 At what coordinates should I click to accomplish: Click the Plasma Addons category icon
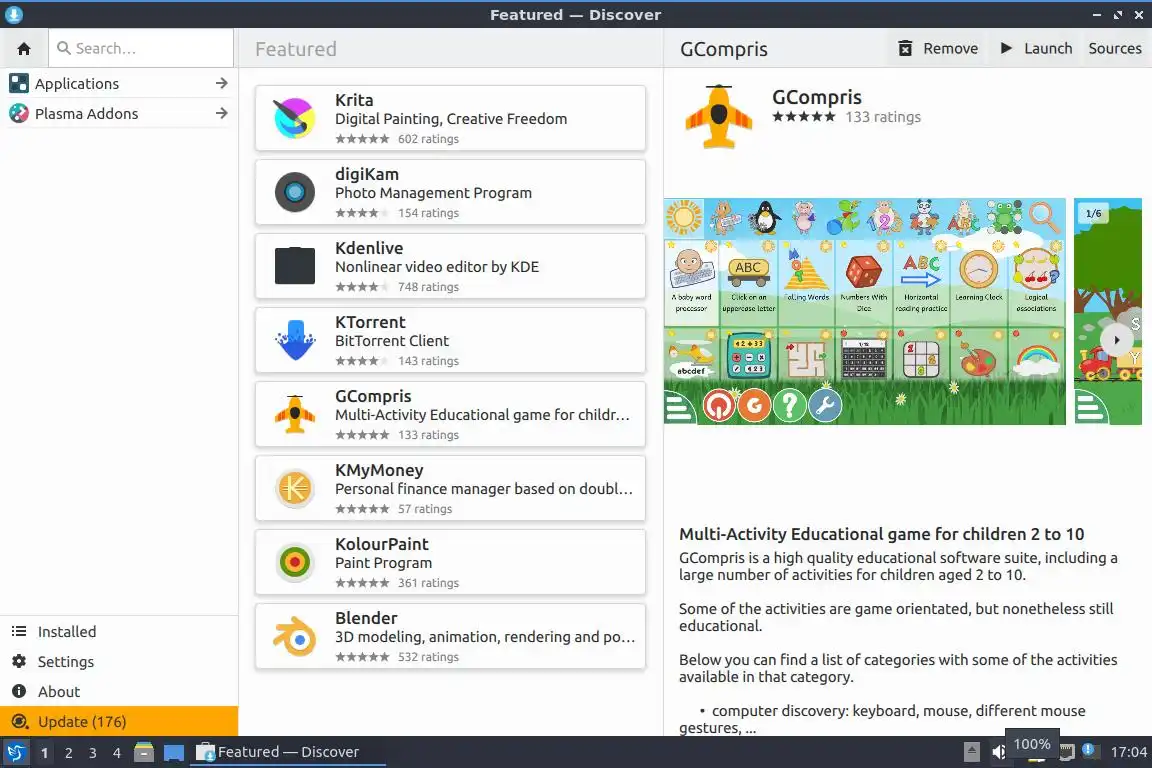click(18, 114)
